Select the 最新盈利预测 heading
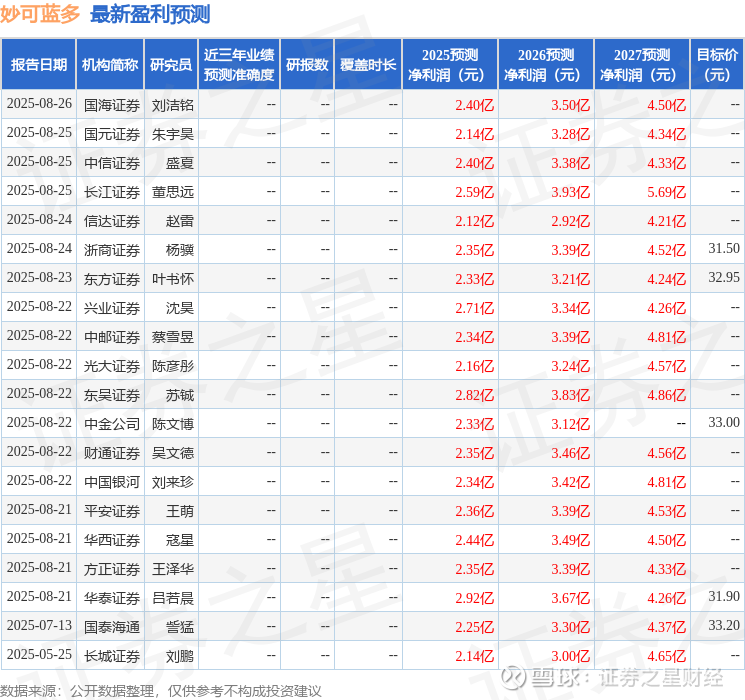This screenshot has width=745, height=700. pyautogui.click(x=150, y=14)
